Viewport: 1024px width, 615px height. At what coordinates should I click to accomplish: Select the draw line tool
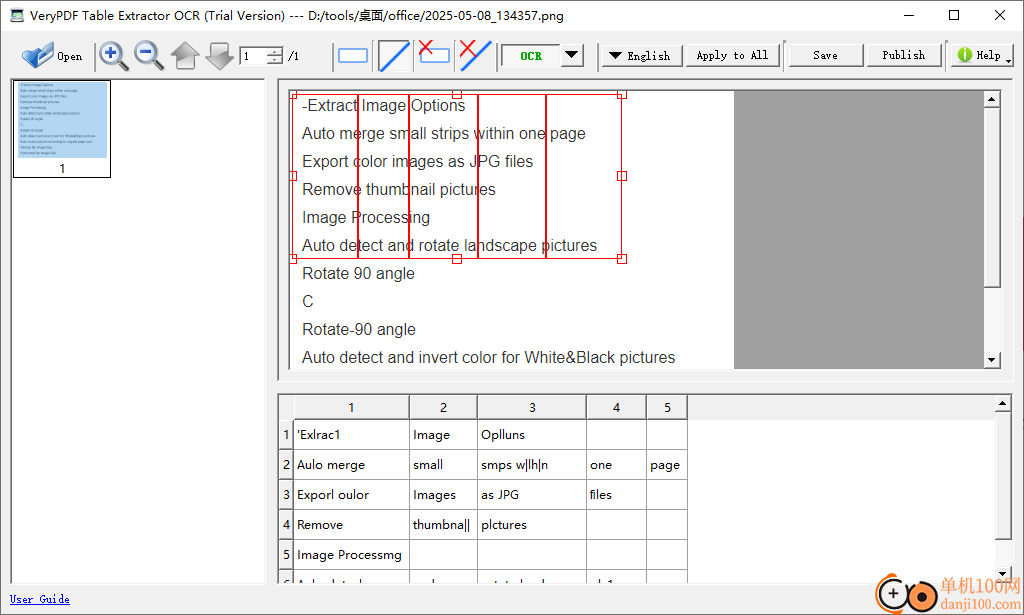click(x=394, y=55)
